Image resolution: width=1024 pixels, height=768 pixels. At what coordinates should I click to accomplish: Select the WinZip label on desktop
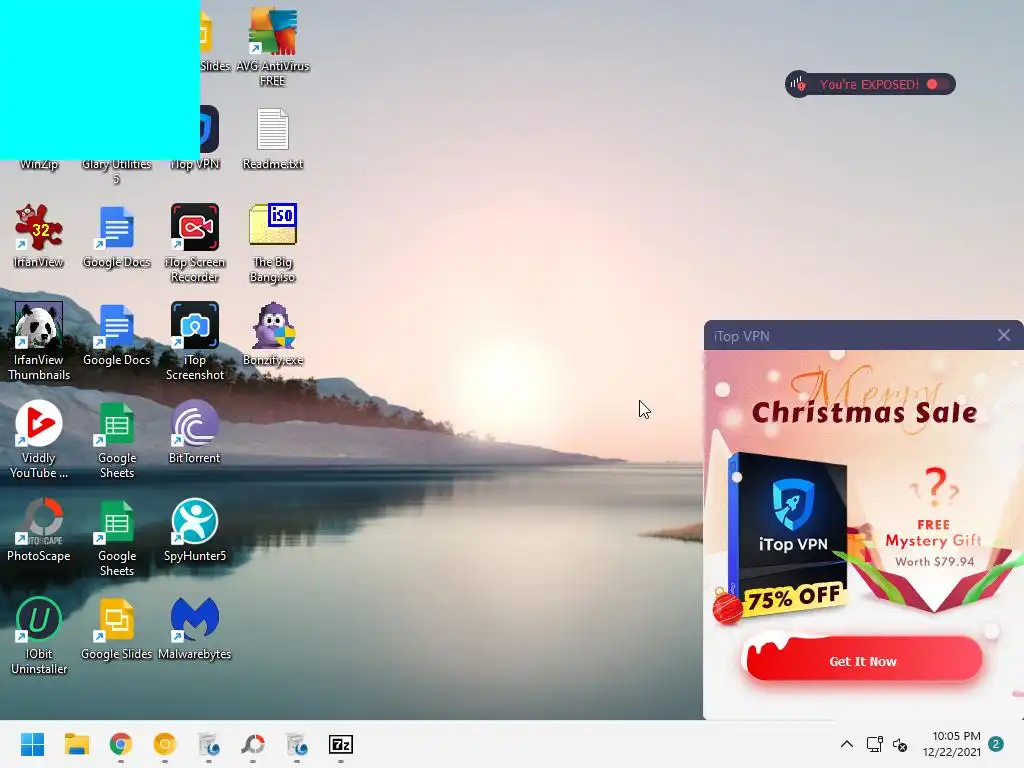pyautogui.click(x=39, y=164)
